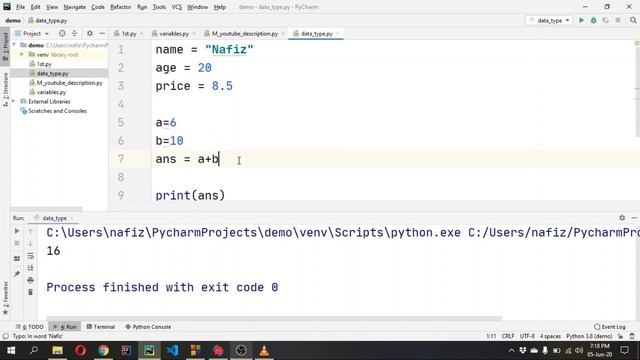Image resolution: width=640 pixels, height=360 pixels.
Task: Open the TODO tool window
Action: 30,327
